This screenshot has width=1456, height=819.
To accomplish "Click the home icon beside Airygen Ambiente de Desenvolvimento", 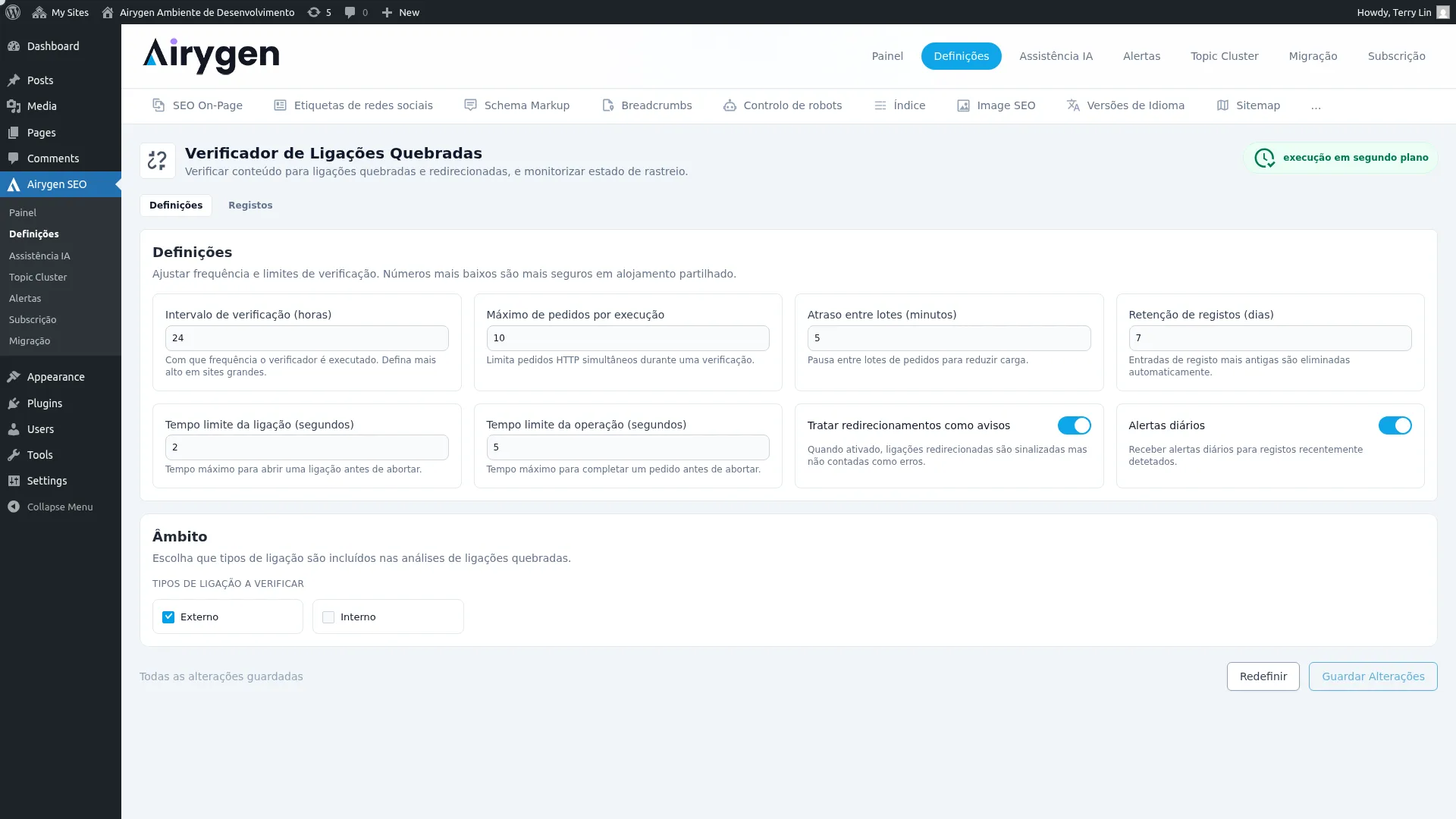I will pos(108,12).
